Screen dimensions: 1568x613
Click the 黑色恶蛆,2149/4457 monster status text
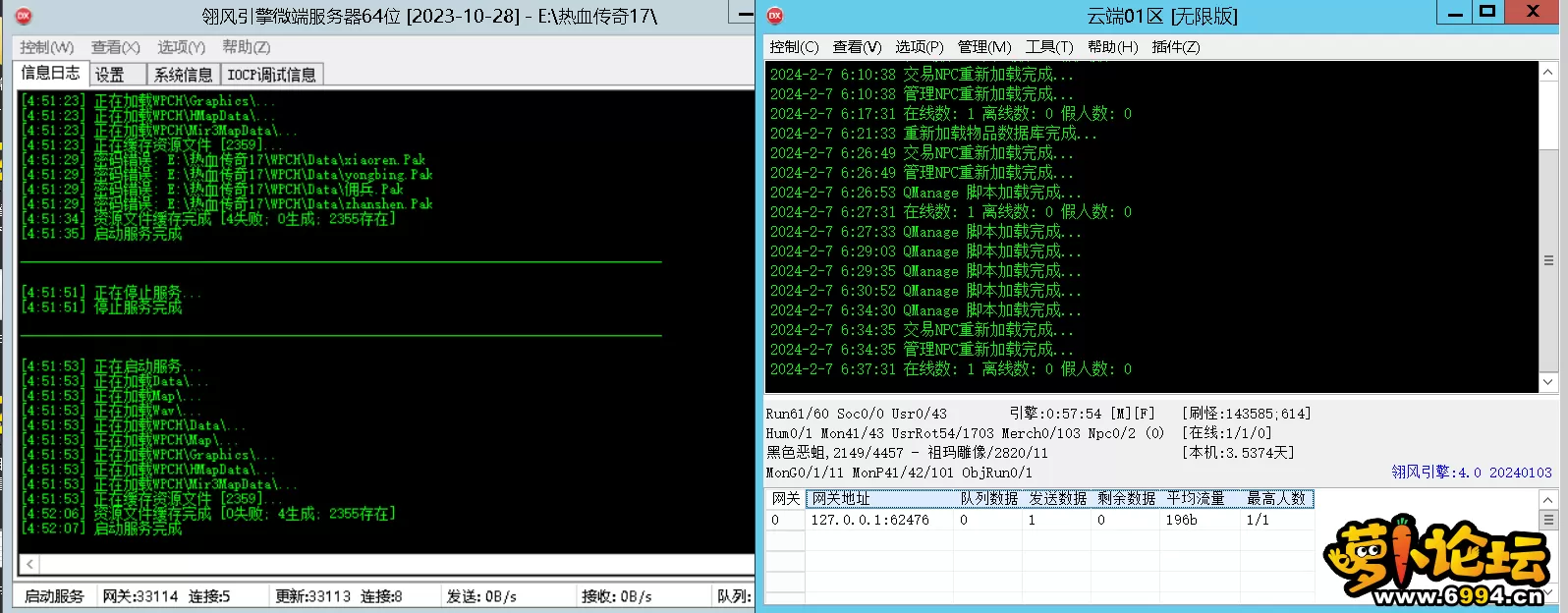coord(835,453)
